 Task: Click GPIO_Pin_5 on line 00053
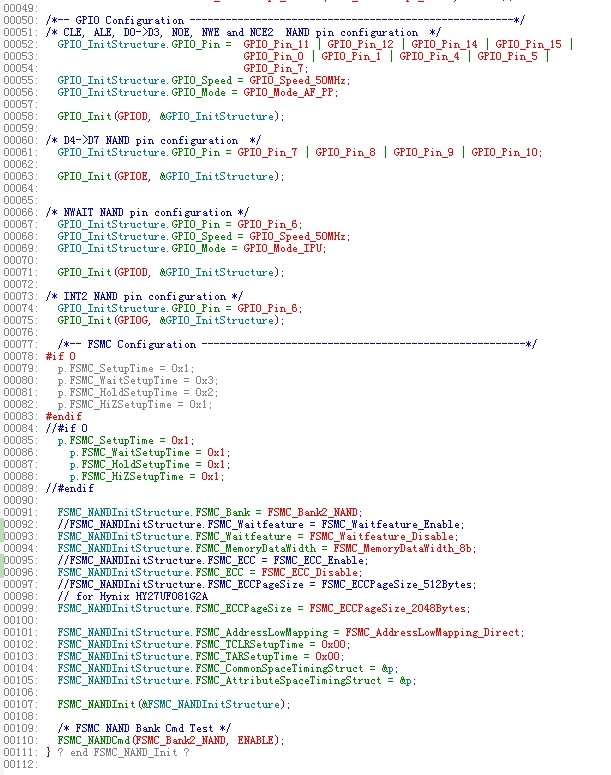(508, 56)
